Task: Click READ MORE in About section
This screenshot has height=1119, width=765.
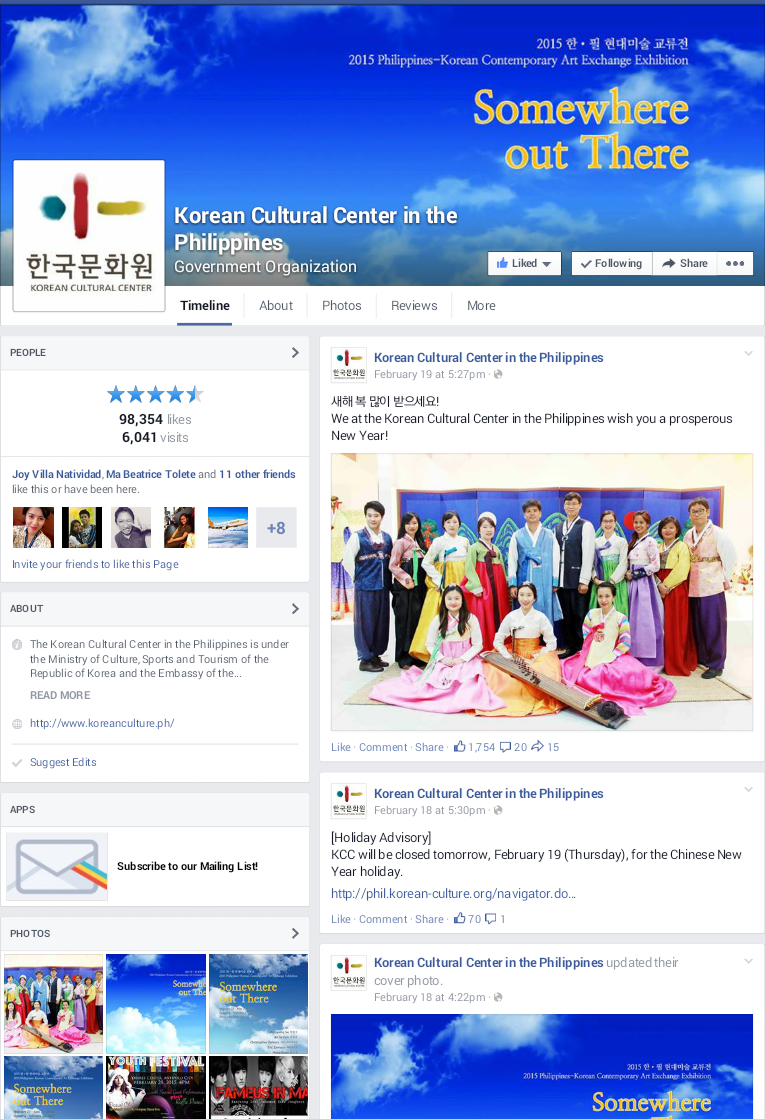Action: click(x=60, y=695)
